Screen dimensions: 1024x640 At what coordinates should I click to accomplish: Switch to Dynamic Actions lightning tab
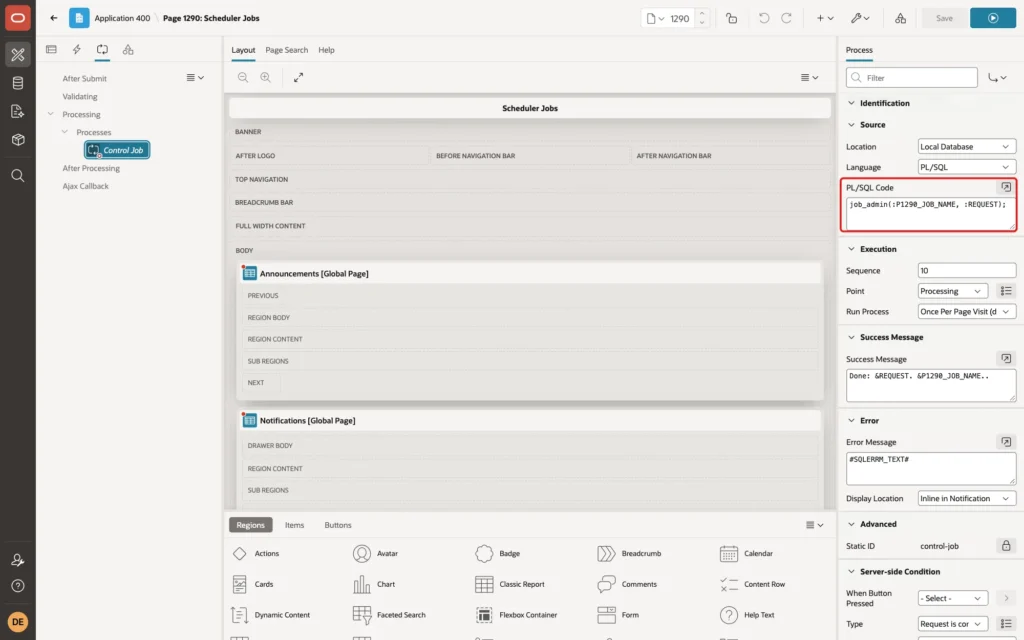coord(76,50)
